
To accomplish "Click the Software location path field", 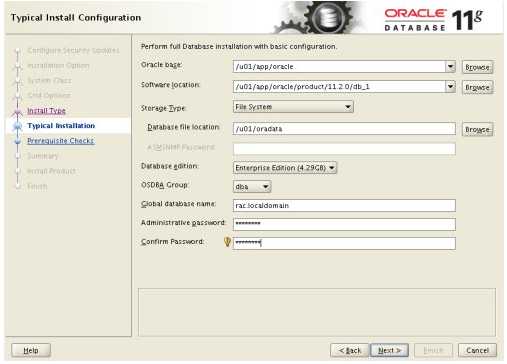I will point(339,87).
